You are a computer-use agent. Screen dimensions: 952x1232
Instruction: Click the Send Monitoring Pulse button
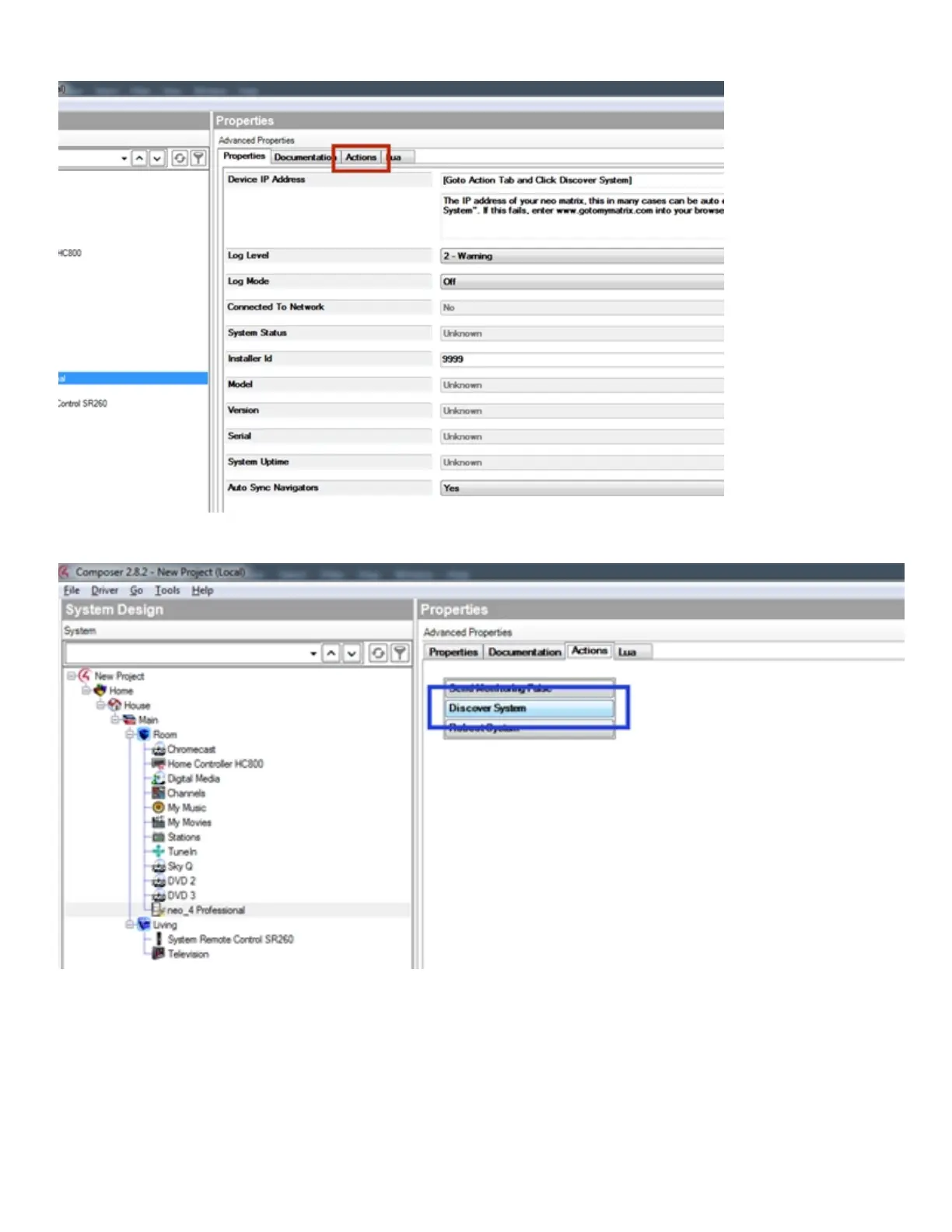point(530,688)
